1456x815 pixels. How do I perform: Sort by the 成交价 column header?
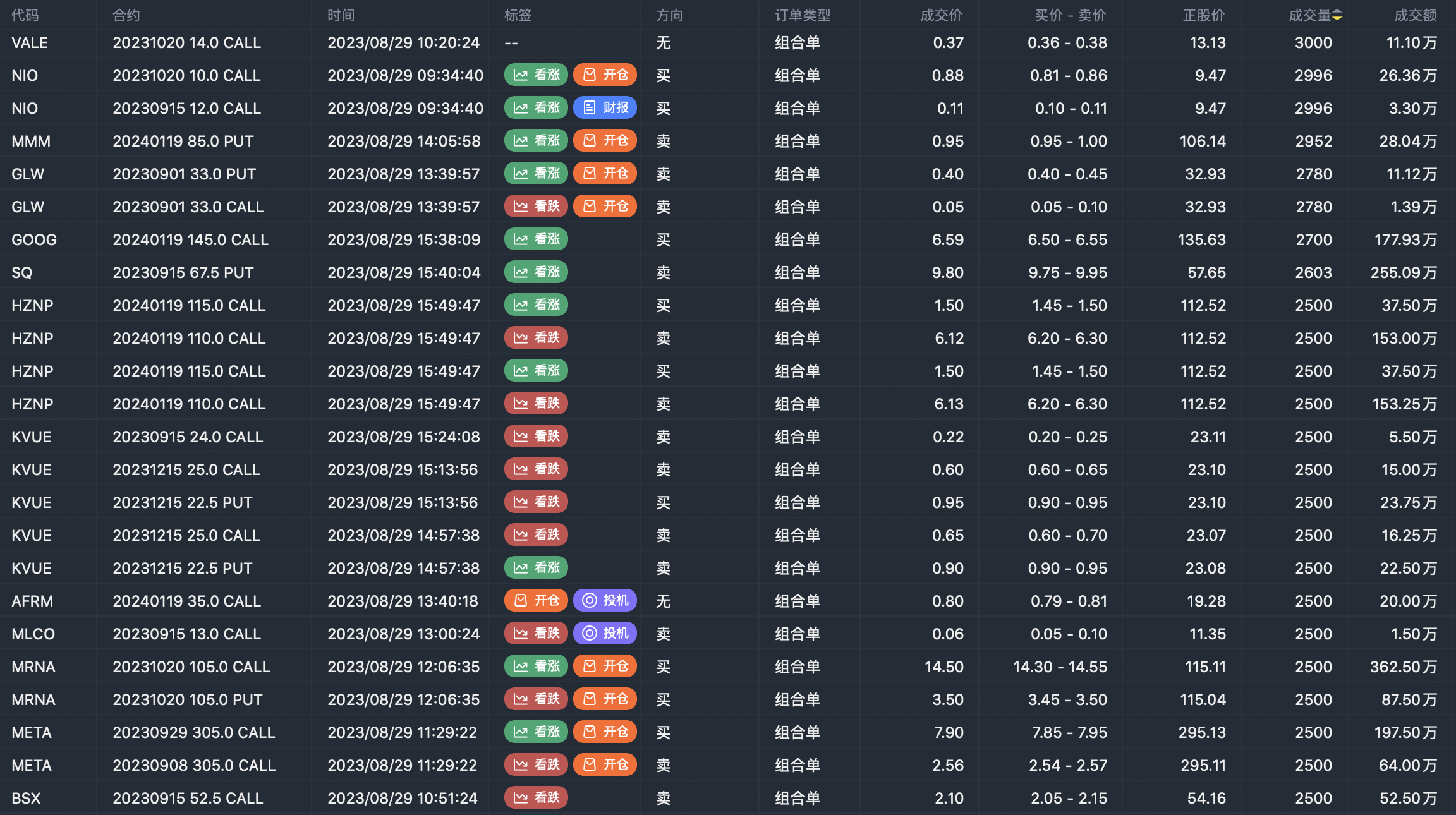coord(941,16)
